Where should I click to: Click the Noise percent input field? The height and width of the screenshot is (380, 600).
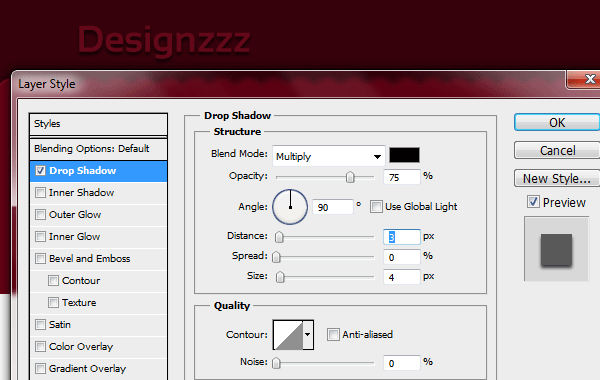402,363
